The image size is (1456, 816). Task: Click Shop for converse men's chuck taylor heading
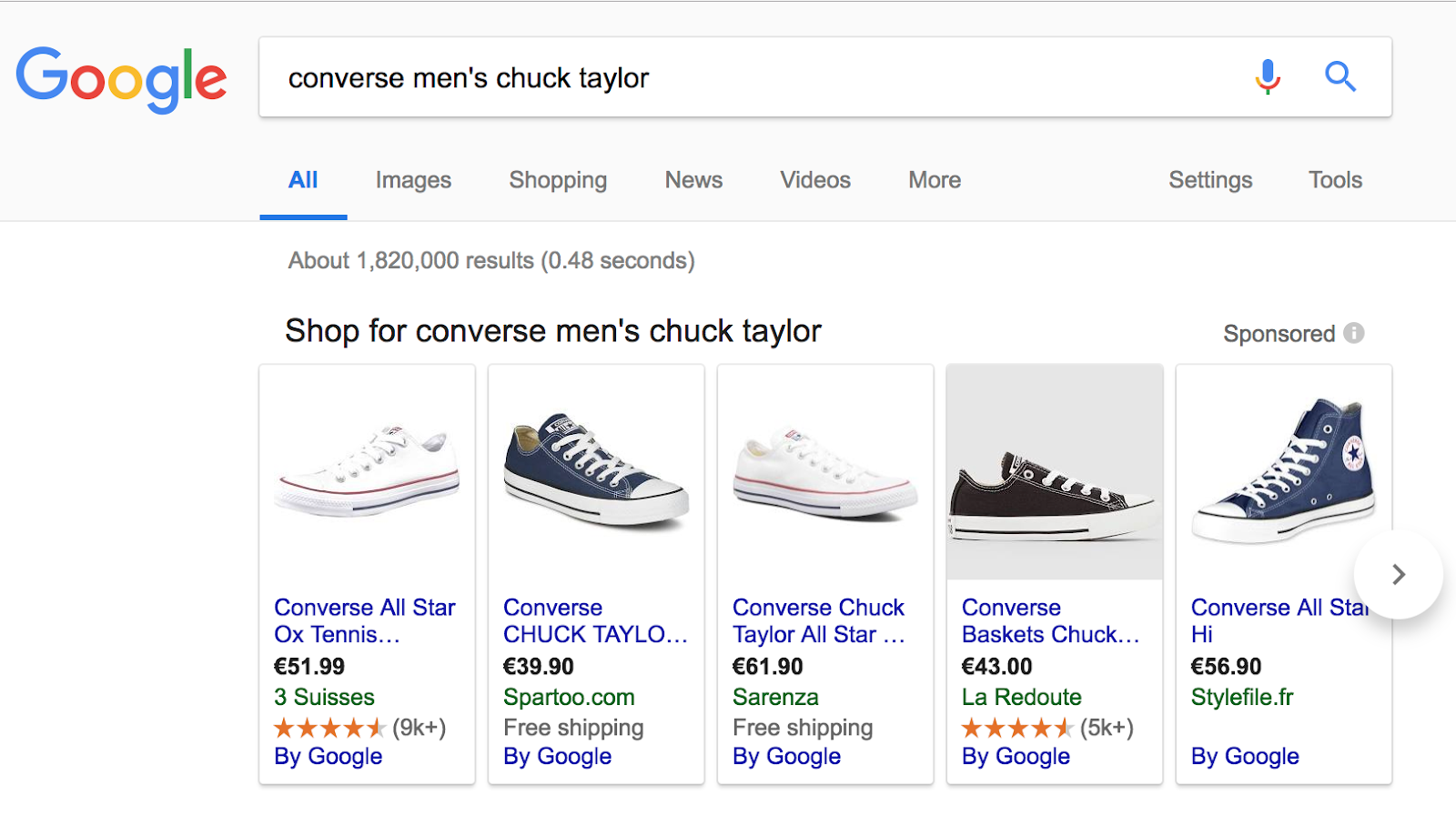tap(553, 331)
